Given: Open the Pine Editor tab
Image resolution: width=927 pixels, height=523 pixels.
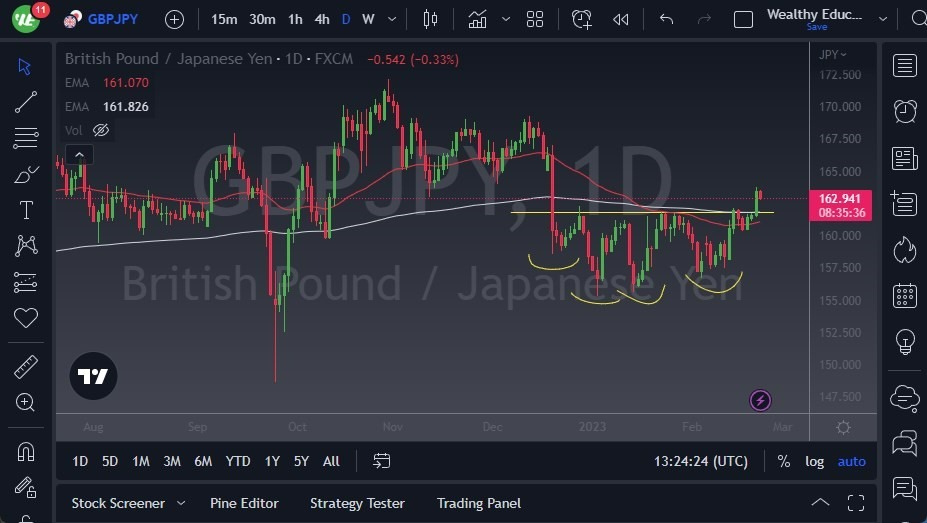Looking at the screenshot, I should click(244, 503).
